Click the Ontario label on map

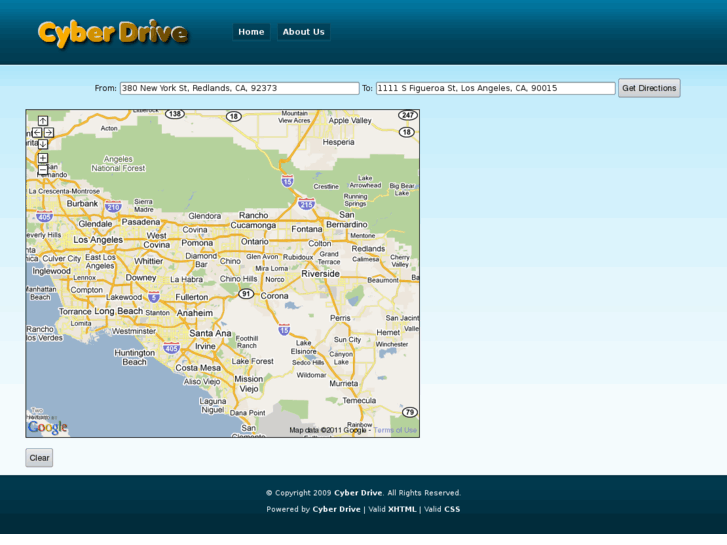click(255, 242)
